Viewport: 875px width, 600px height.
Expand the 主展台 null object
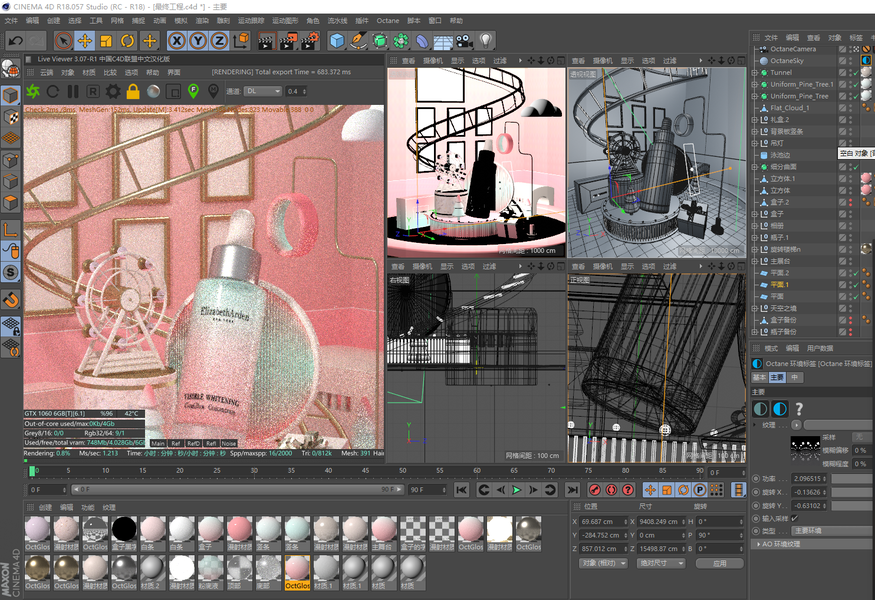coord(754,261)
